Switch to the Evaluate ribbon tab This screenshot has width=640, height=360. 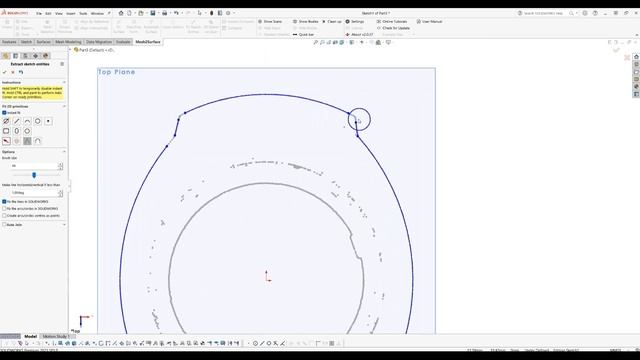pos(123,42)
